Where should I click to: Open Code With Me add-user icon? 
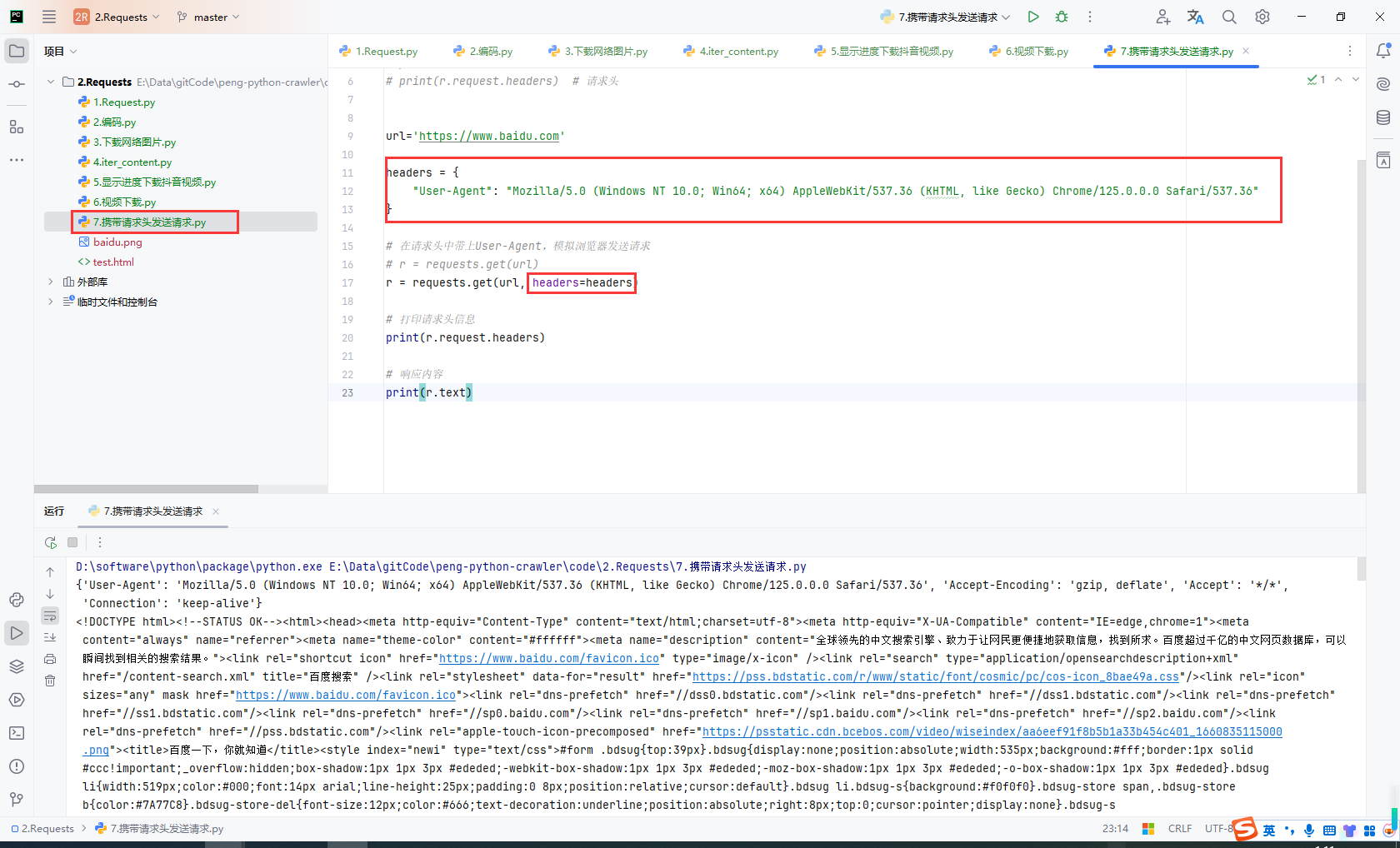tap(1163, 17)
